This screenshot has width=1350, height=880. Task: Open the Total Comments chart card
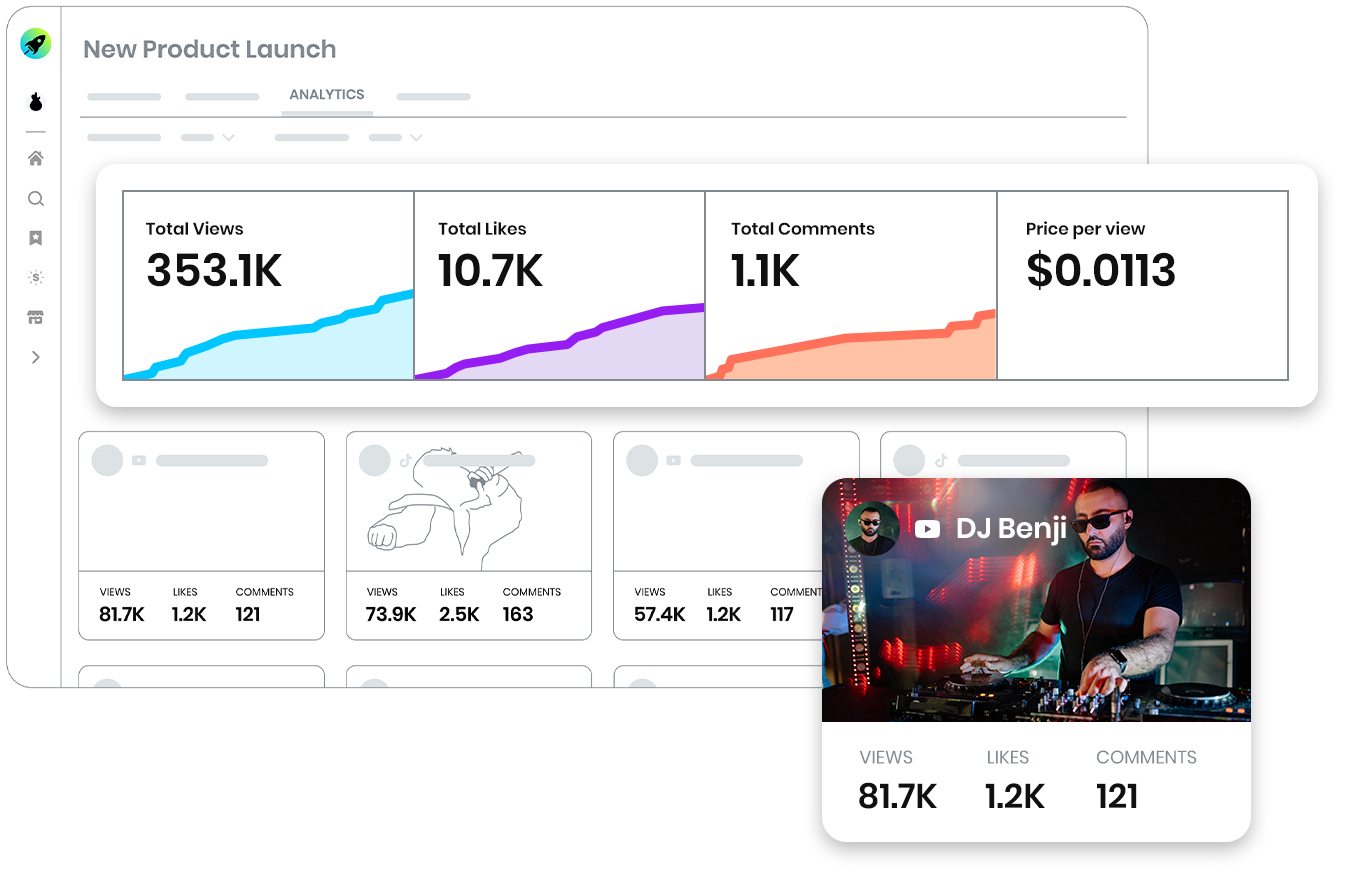851,286
